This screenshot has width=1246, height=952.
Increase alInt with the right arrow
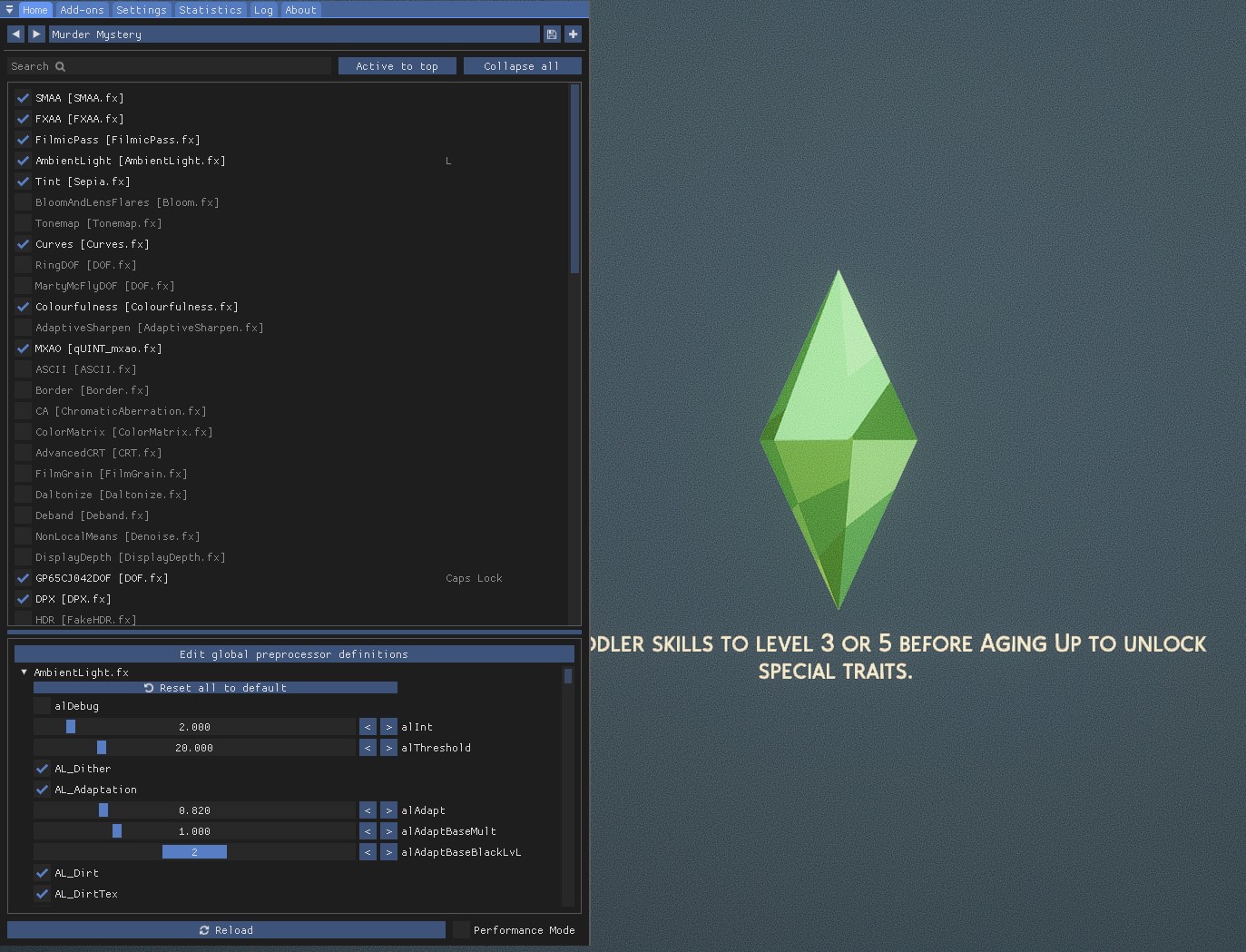388,727
